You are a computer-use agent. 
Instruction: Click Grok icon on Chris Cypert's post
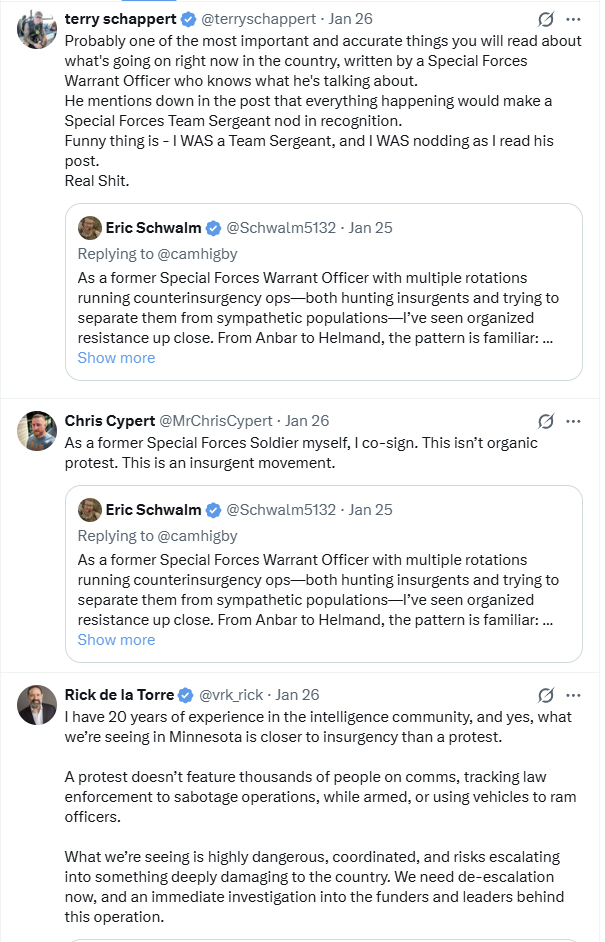(x=546, y=421)
